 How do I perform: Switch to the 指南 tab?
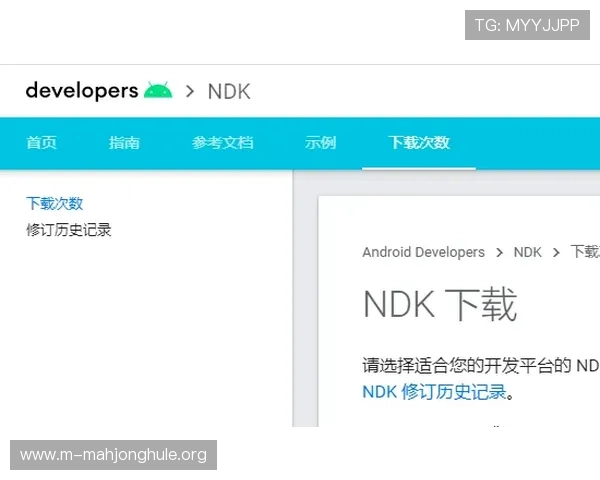tap(124, 143)
